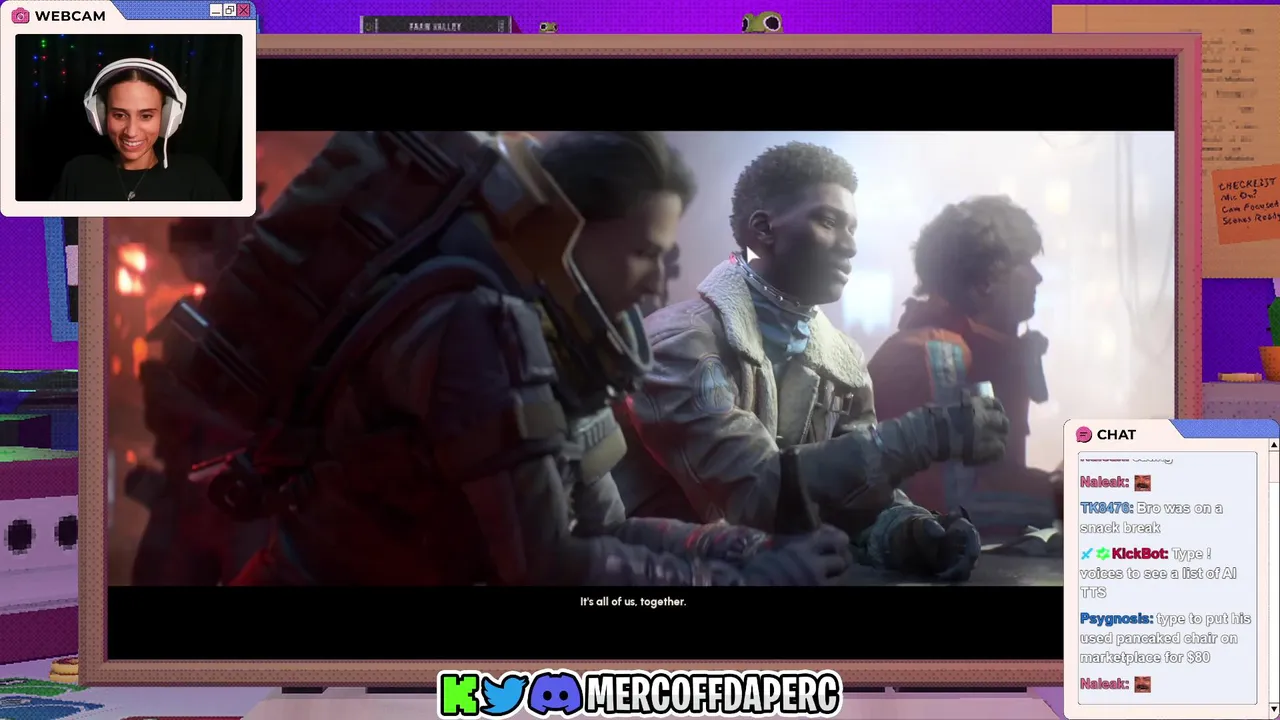This screenshot has width=1280, height=720.
Task: Click the green verified badge beside KickBot
Action: pyautogui.click(x=1103, y=553)
